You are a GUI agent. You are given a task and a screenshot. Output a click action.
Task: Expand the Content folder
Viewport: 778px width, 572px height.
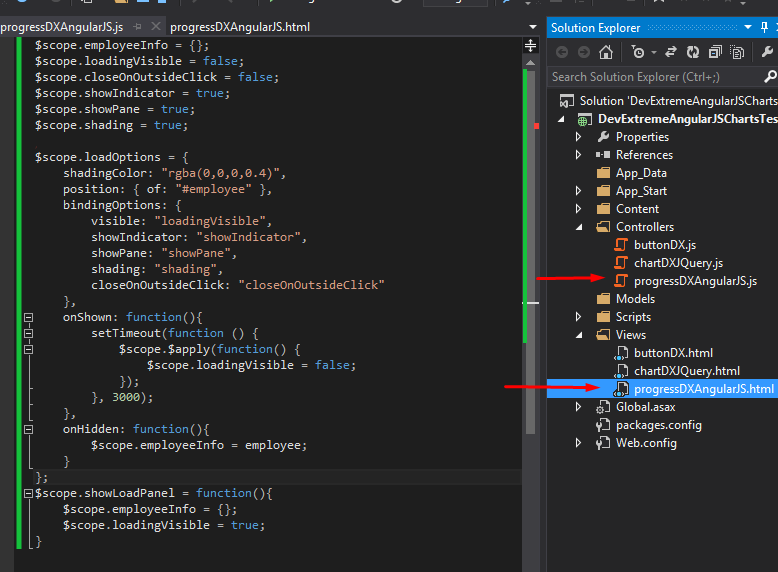click(579, 208)
